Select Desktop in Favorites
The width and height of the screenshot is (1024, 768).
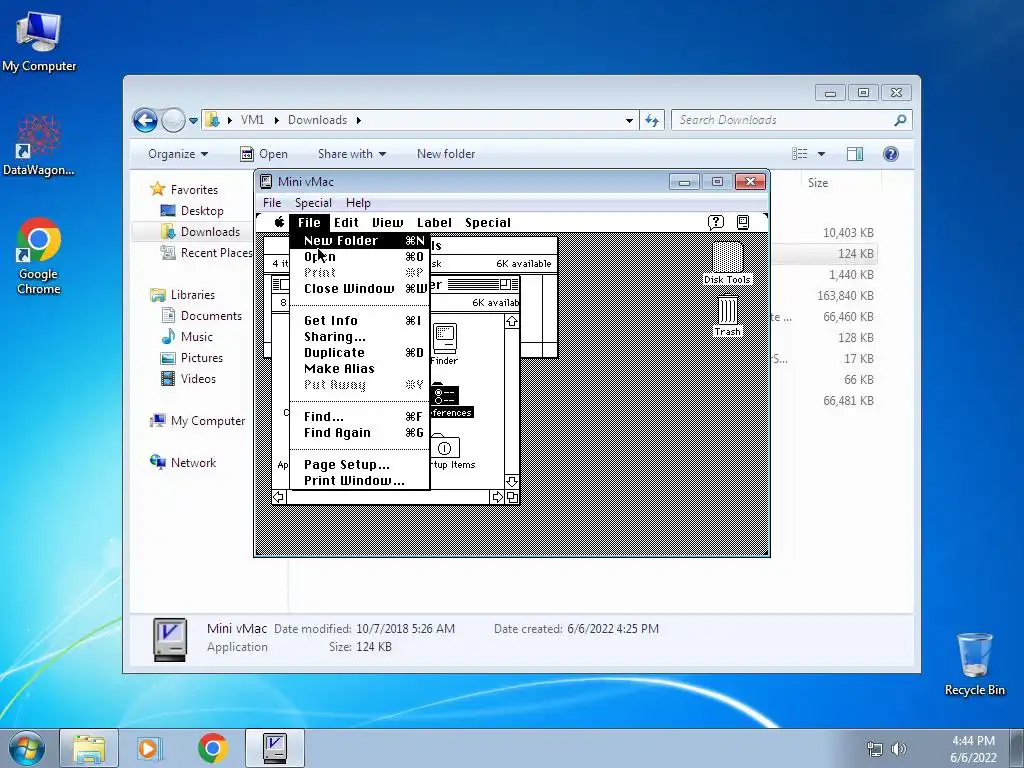pos(193,211)
